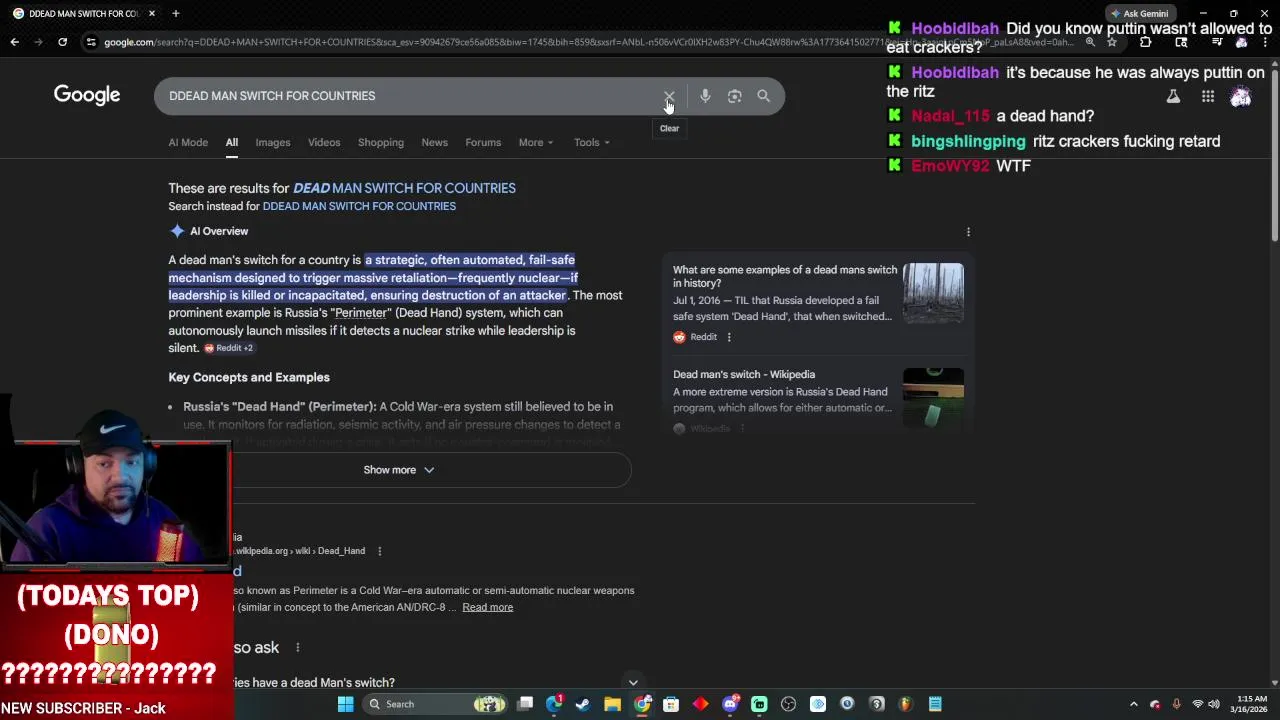Click Ask Gemini button in Chrome
1280x720 pixels.
tap(1139, 13)
